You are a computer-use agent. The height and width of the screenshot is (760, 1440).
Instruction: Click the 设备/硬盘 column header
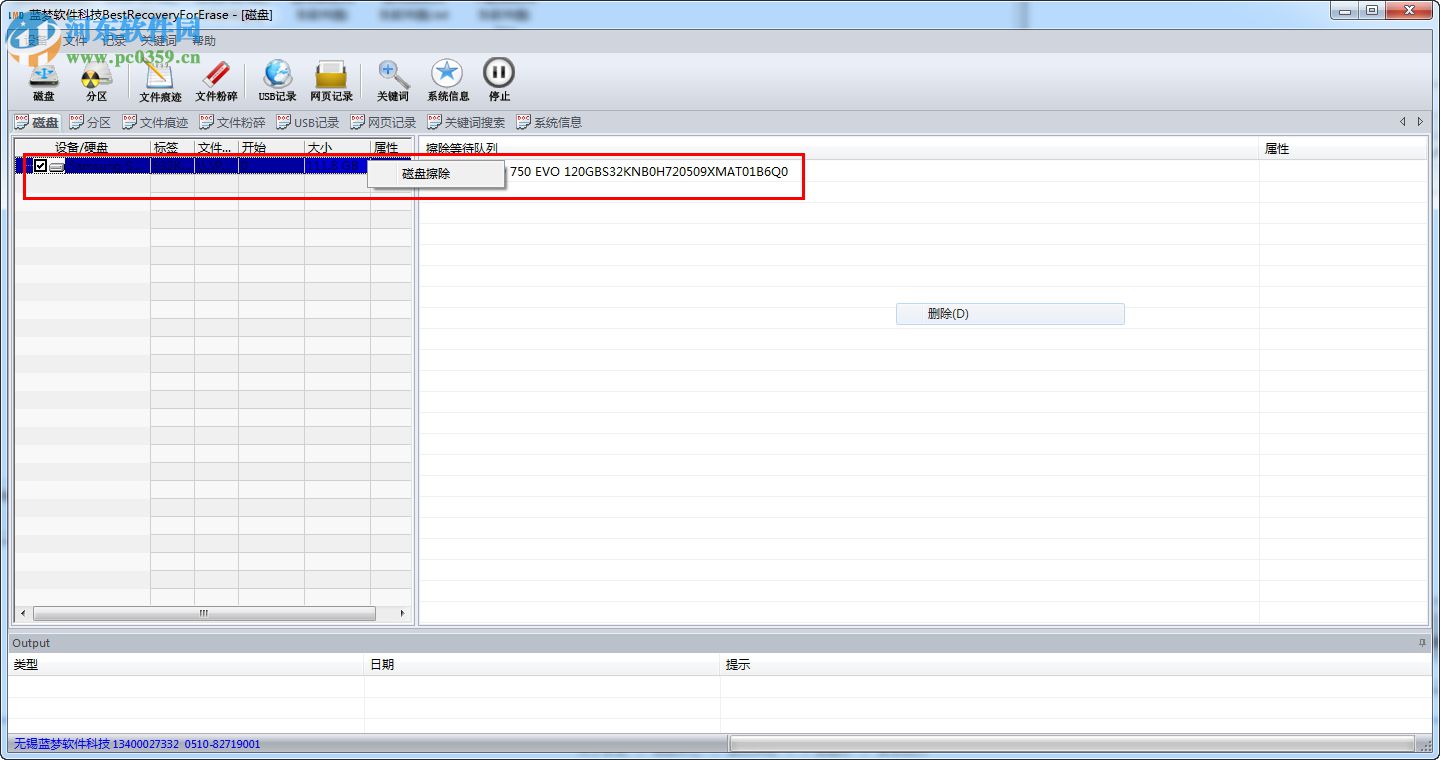(x=82, y=148)
